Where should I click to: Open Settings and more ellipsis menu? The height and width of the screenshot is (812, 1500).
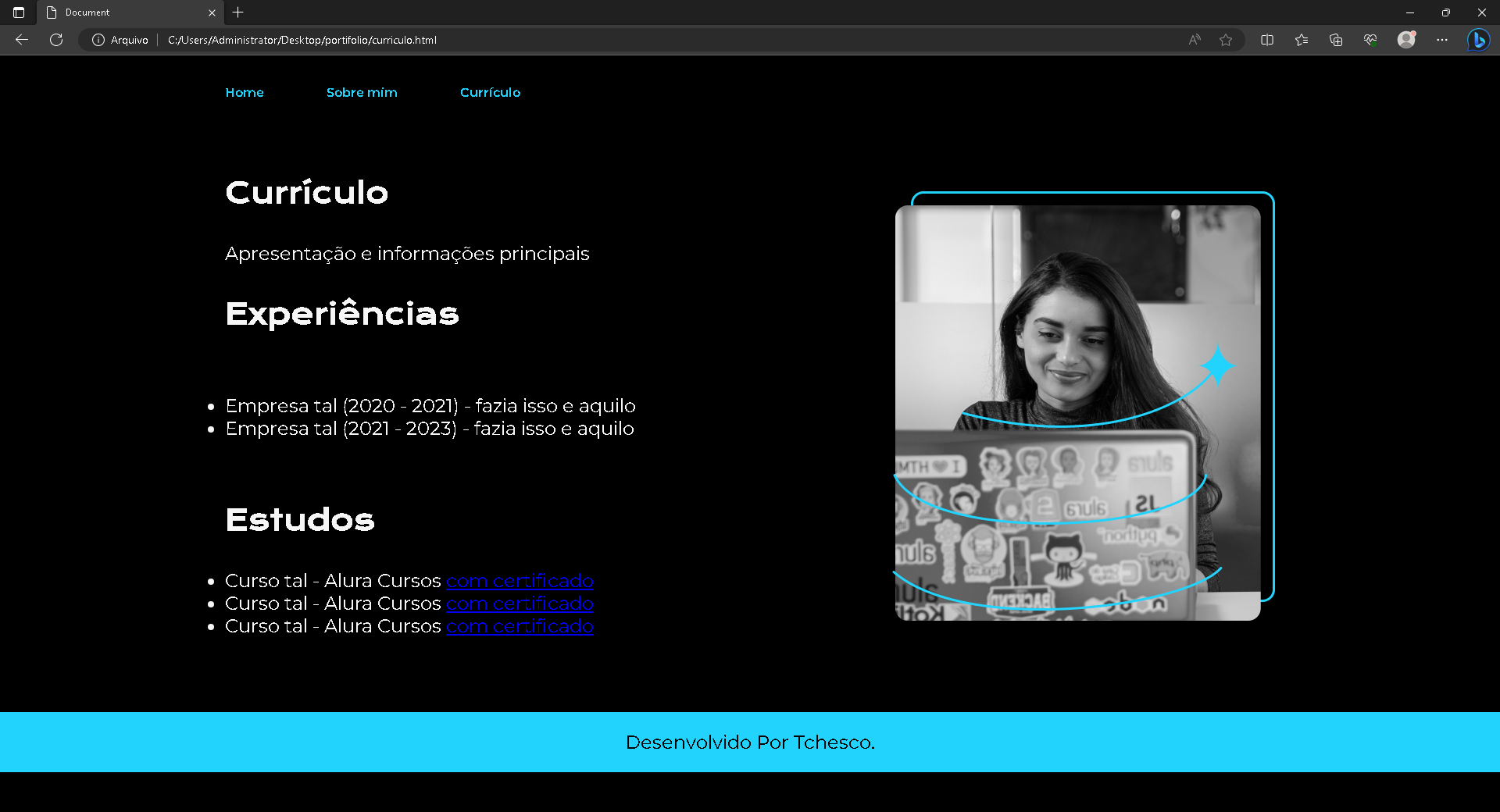pos(1442,40)
